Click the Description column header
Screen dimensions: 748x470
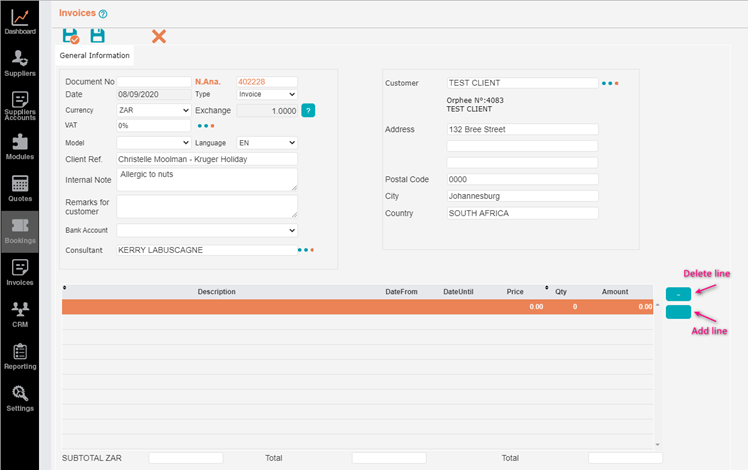point(217,292)
